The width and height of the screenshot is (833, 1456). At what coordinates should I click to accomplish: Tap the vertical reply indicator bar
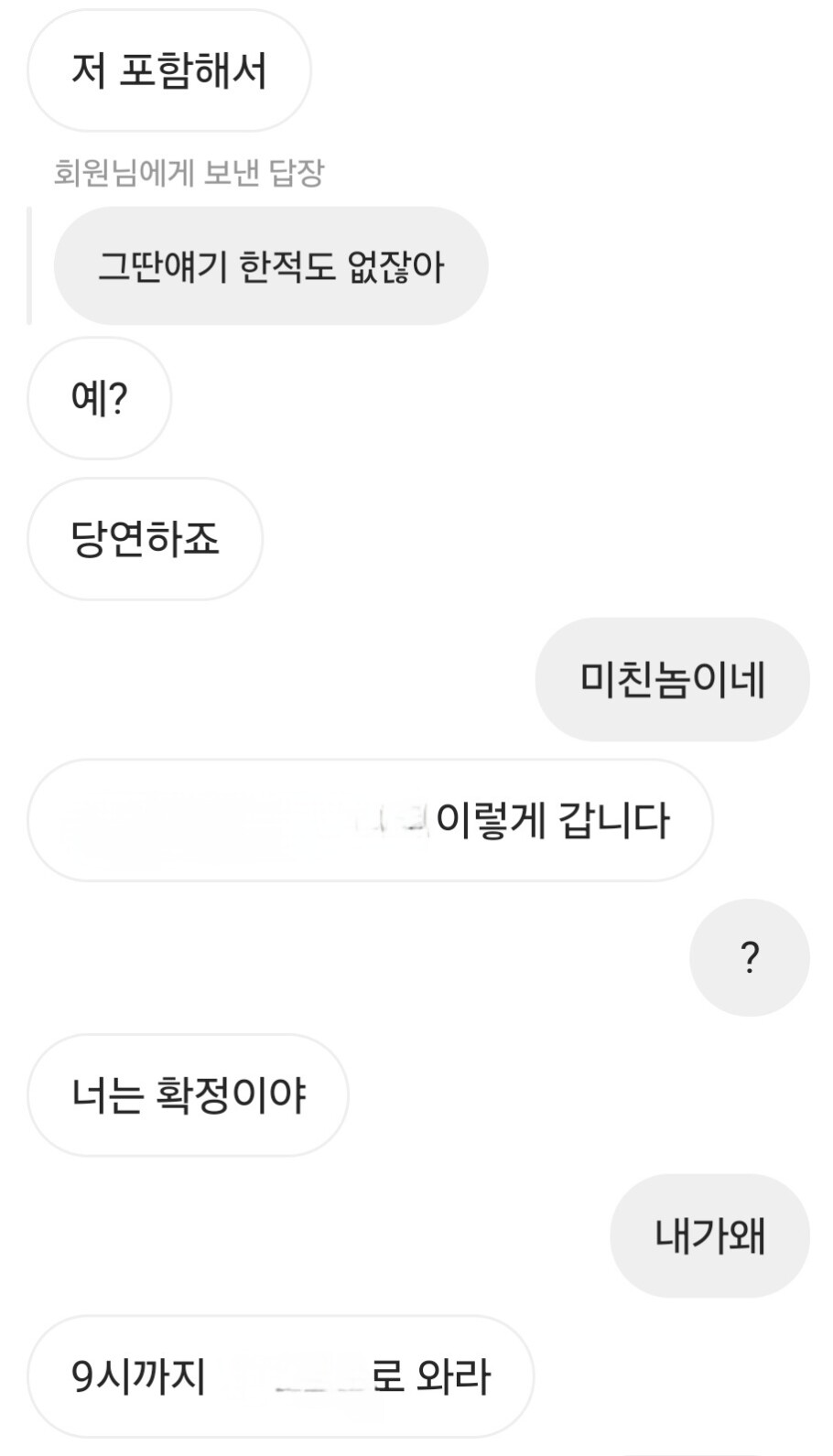point(29,265)
